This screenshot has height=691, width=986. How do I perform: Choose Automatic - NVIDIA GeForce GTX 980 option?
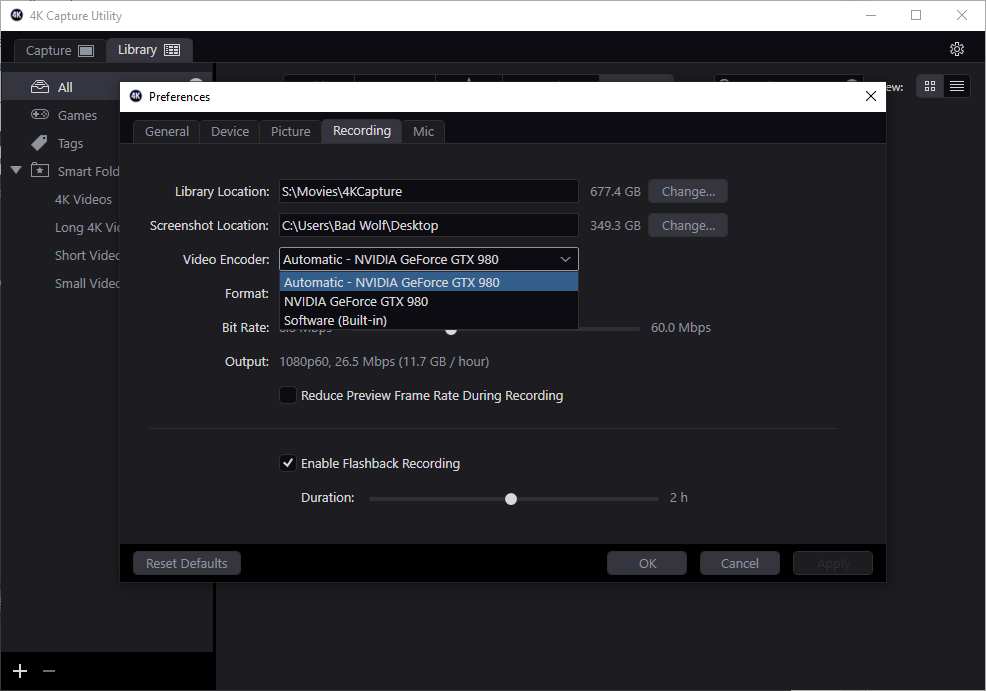428,282
